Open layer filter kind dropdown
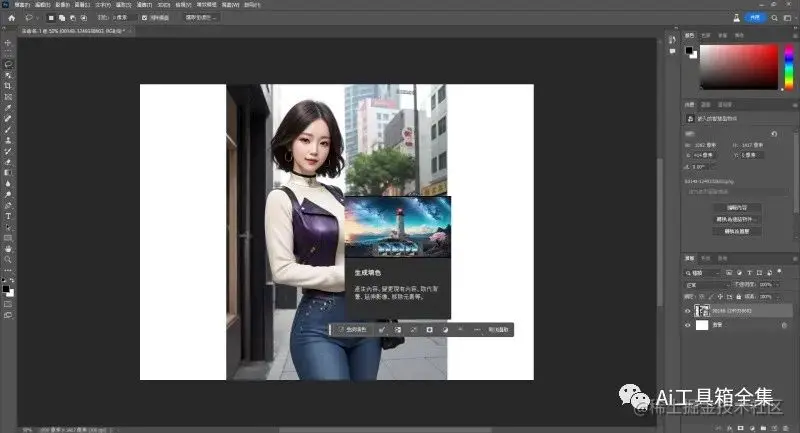 (x=703, y=273)
